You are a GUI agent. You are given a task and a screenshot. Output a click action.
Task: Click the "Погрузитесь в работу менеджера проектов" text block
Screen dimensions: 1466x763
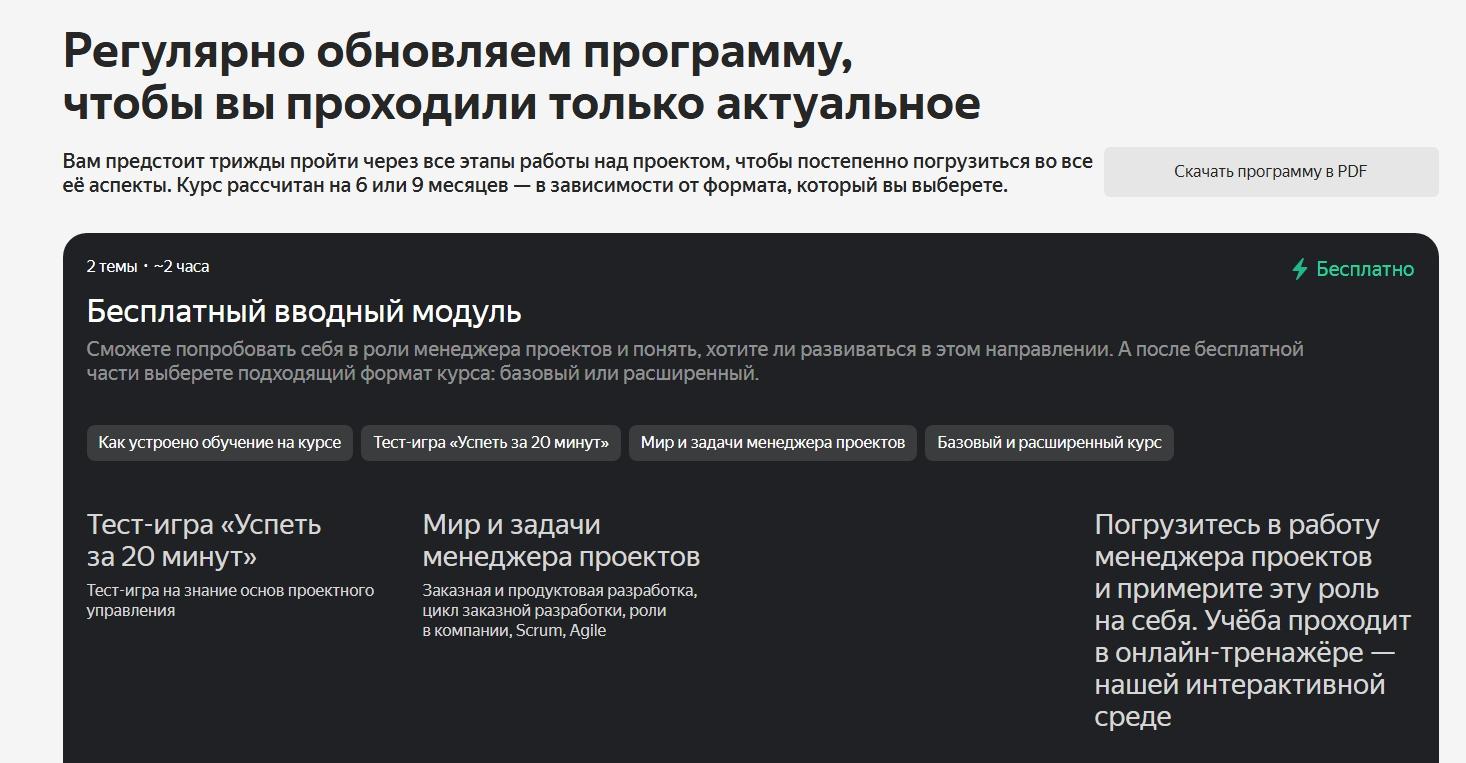1252,620
